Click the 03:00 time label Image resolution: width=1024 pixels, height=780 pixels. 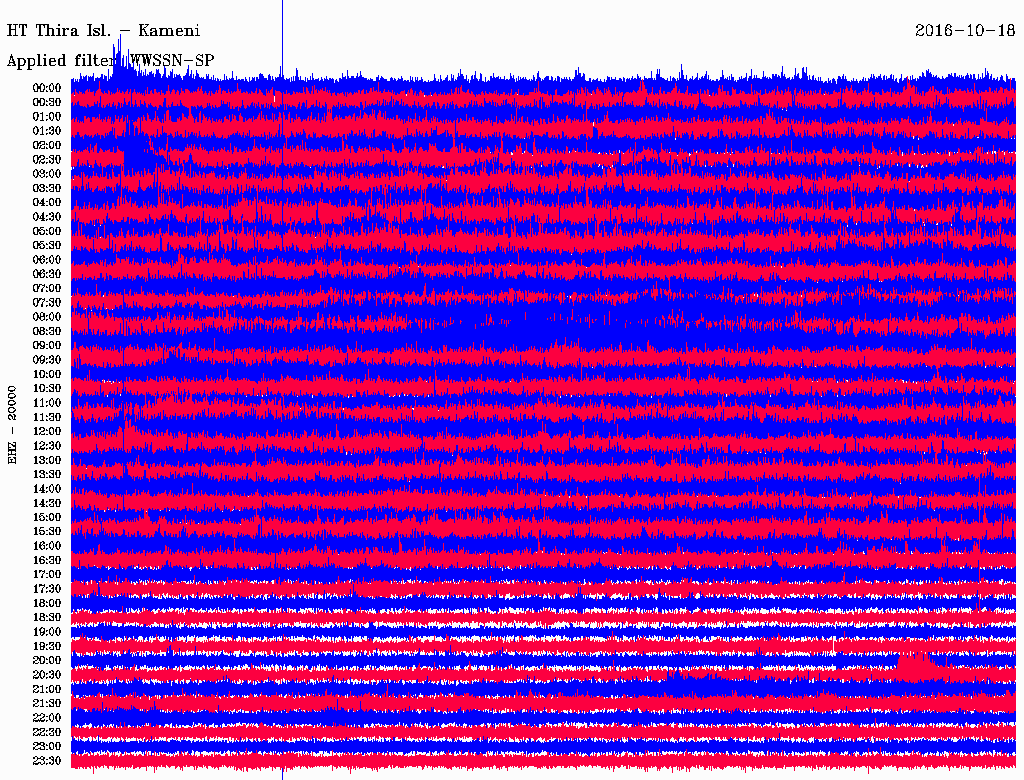click(x=47, y=174)
